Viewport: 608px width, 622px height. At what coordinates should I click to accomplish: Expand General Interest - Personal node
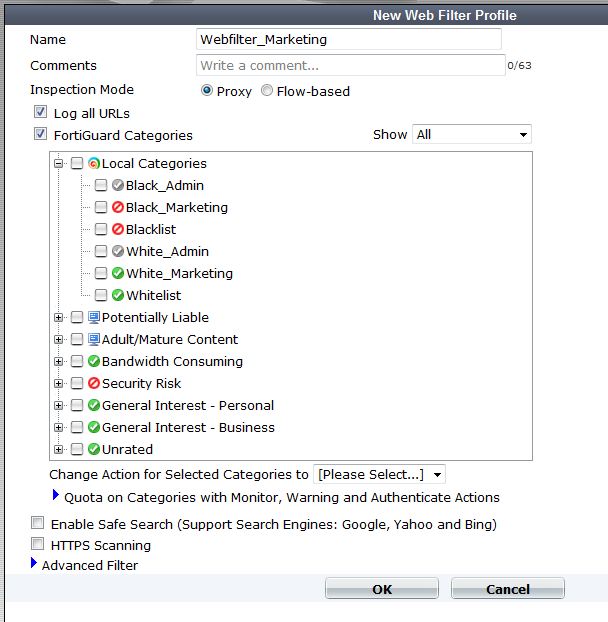[58, 405]
